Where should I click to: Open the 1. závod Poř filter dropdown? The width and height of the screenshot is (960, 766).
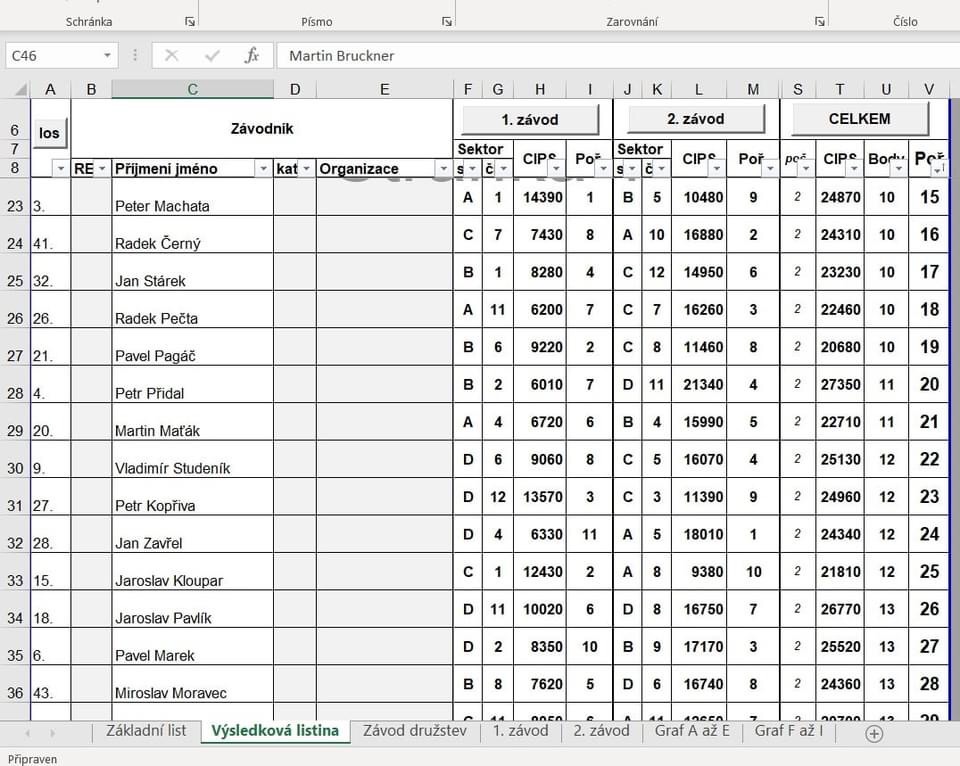click(604, 168)
